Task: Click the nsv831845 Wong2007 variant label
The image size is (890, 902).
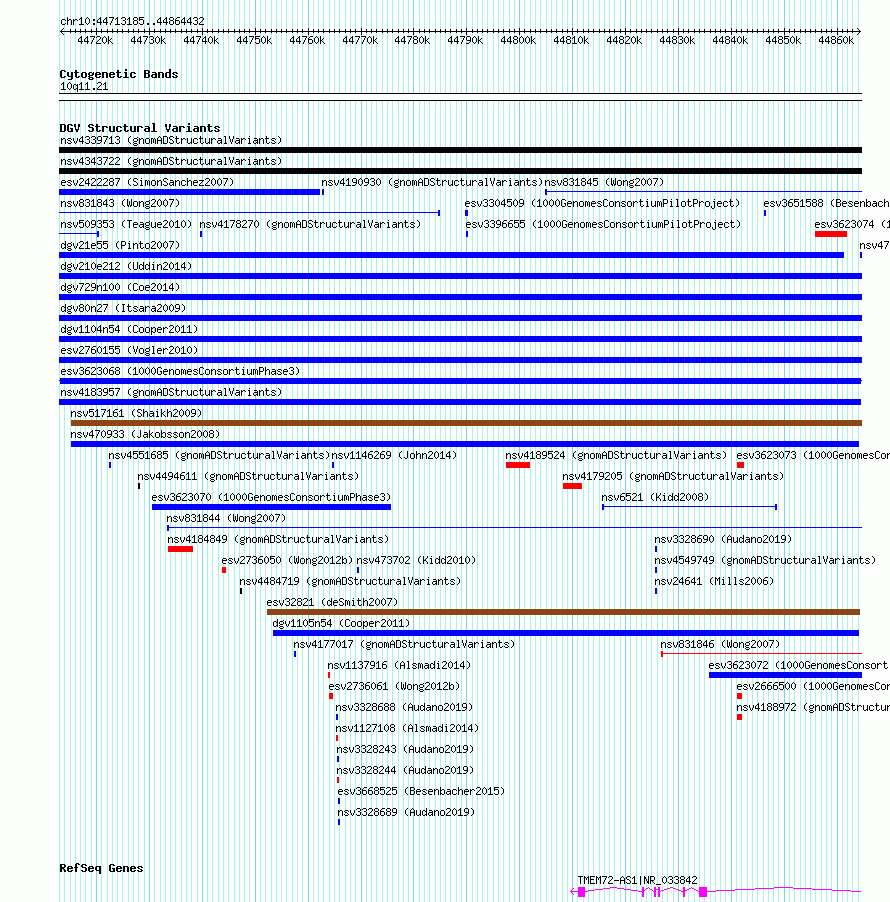Action: 604,182
